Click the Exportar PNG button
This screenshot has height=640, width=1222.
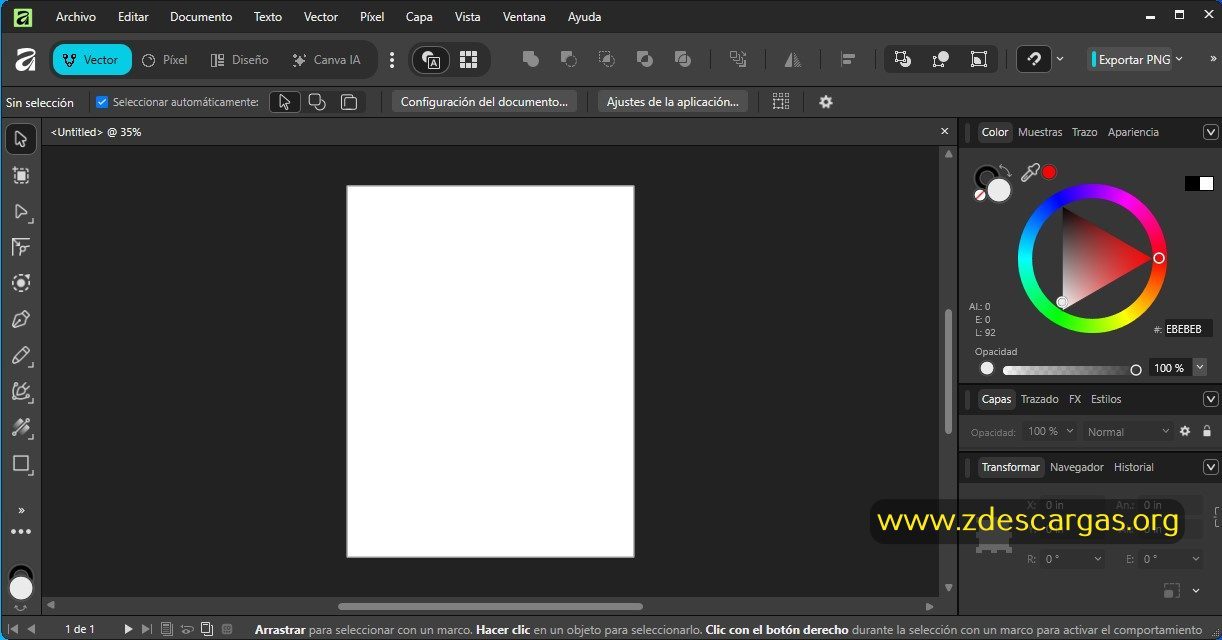(1129, 60)
